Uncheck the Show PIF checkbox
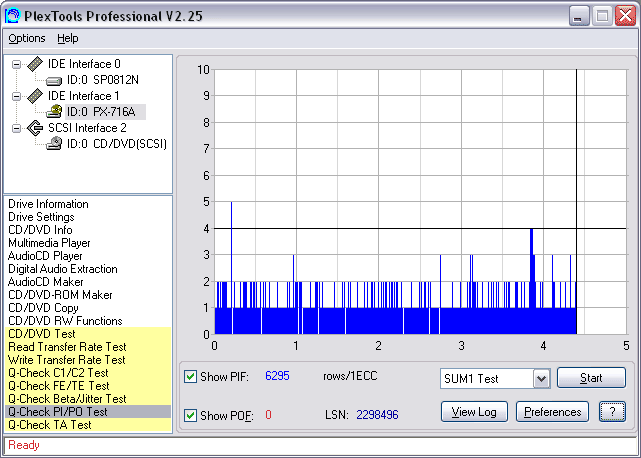Image resolution: width=641 pixels, height=458 pixels. [x=190, y=376]
